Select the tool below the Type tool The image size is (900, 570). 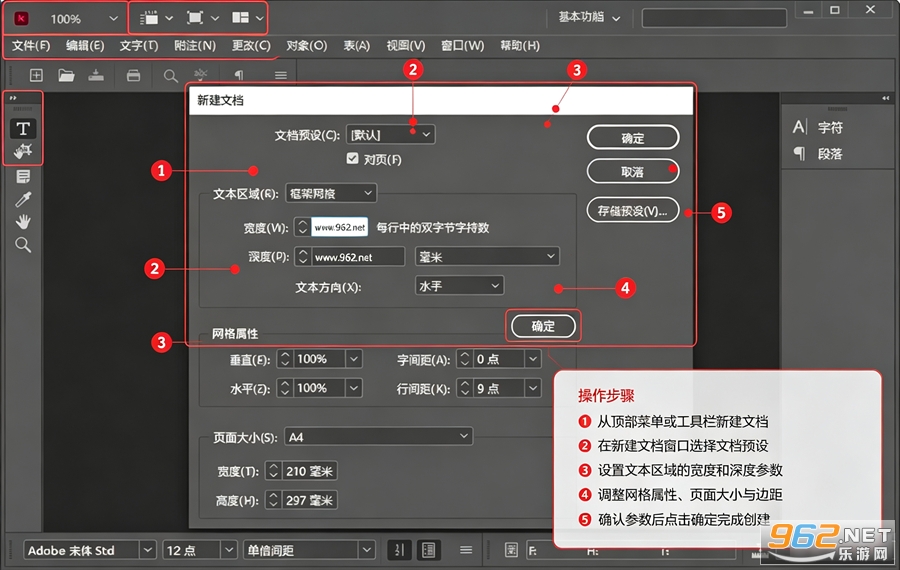23,151
